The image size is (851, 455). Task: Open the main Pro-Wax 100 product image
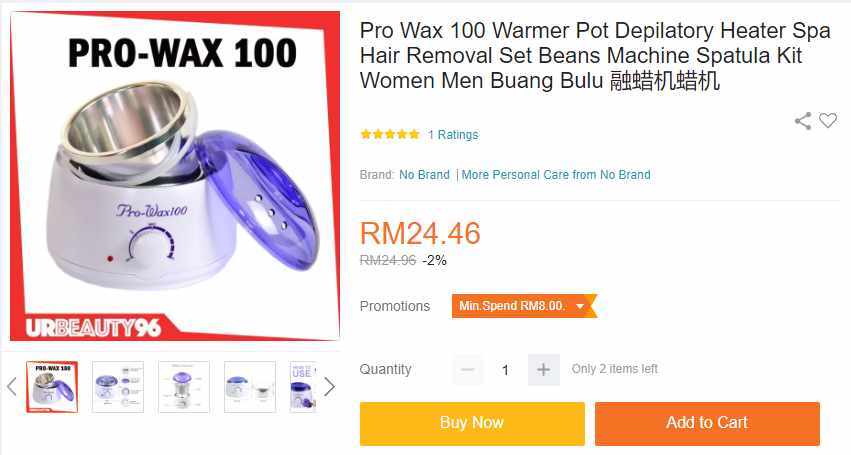pyautogui.click(x=175, y=176)
